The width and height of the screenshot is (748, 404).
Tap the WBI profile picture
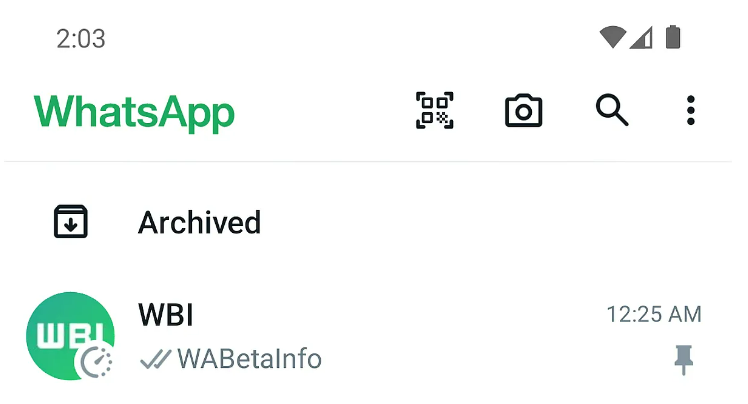70,336
